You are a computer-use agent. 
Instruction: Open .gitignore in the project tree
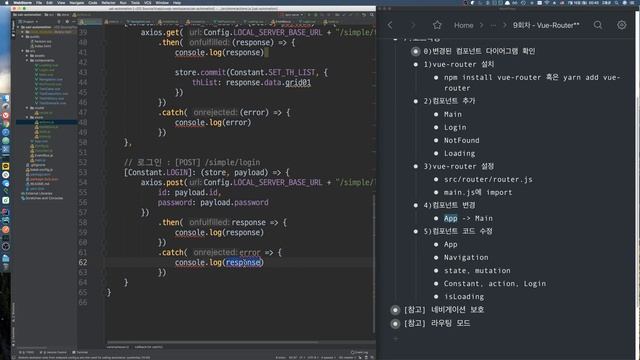(37, 165)
